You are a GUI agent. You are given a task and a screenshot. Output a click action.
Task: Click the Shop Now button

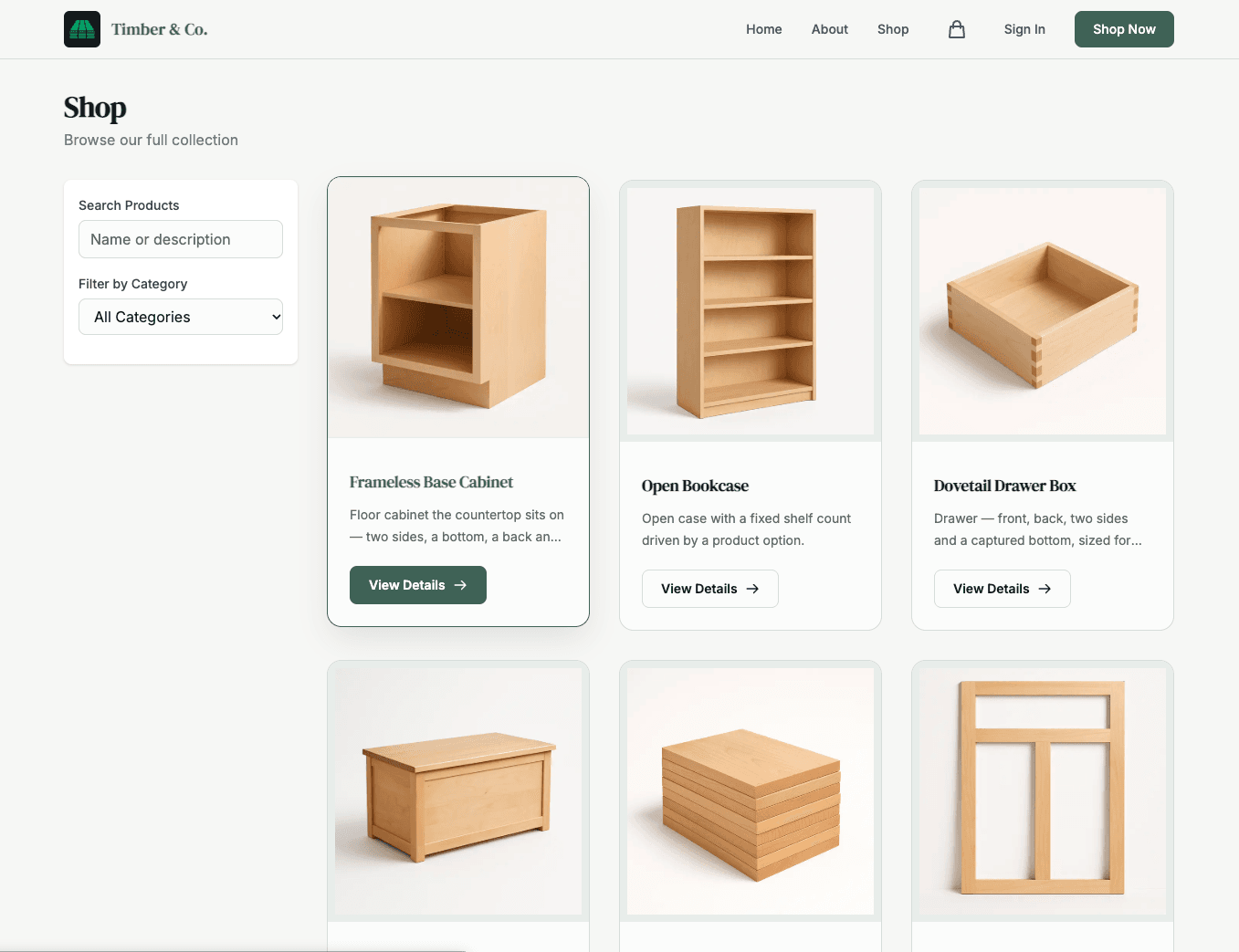click(1124, 29)
